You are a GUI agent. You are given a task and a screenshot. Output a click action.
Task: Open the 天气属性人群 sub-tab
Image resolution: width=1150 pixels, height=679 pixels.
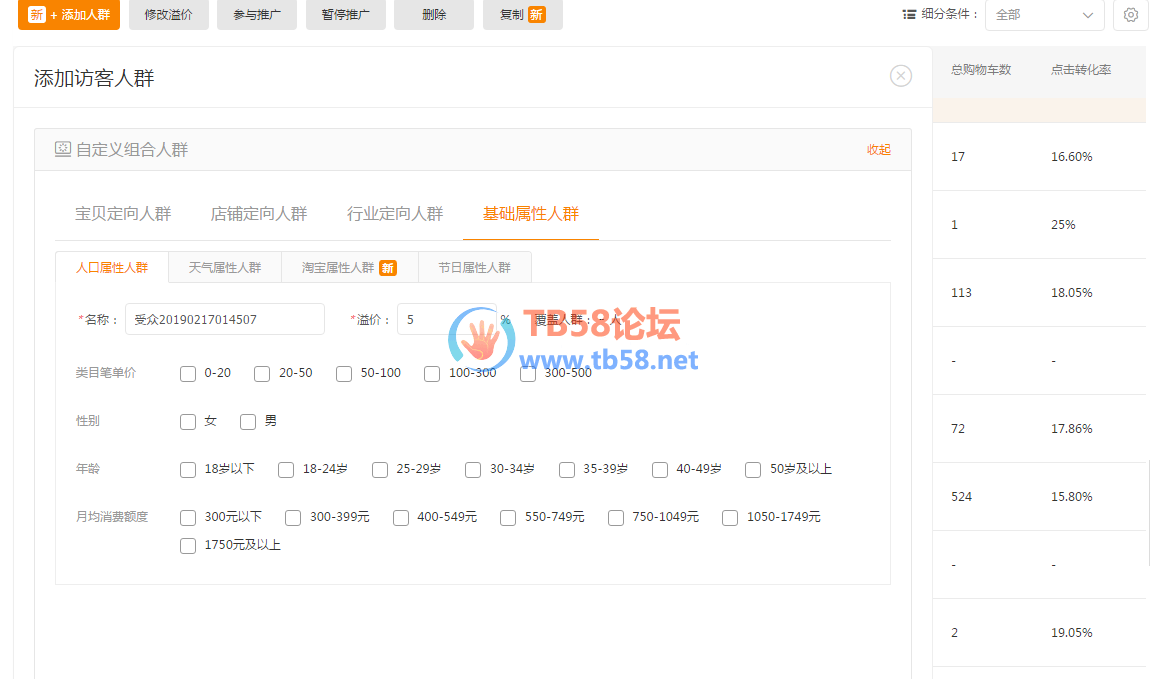pos(225,268)
